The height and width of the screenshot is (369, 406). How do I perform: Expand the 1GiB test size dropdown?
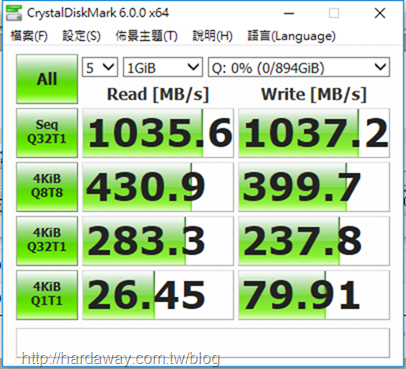[163, 68]
